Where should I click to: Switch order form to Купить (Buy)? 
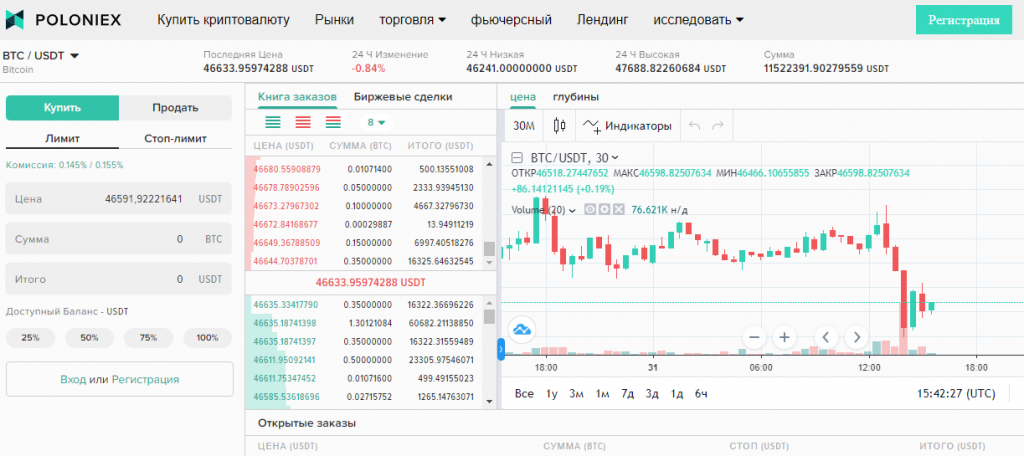tap(63, 108)
